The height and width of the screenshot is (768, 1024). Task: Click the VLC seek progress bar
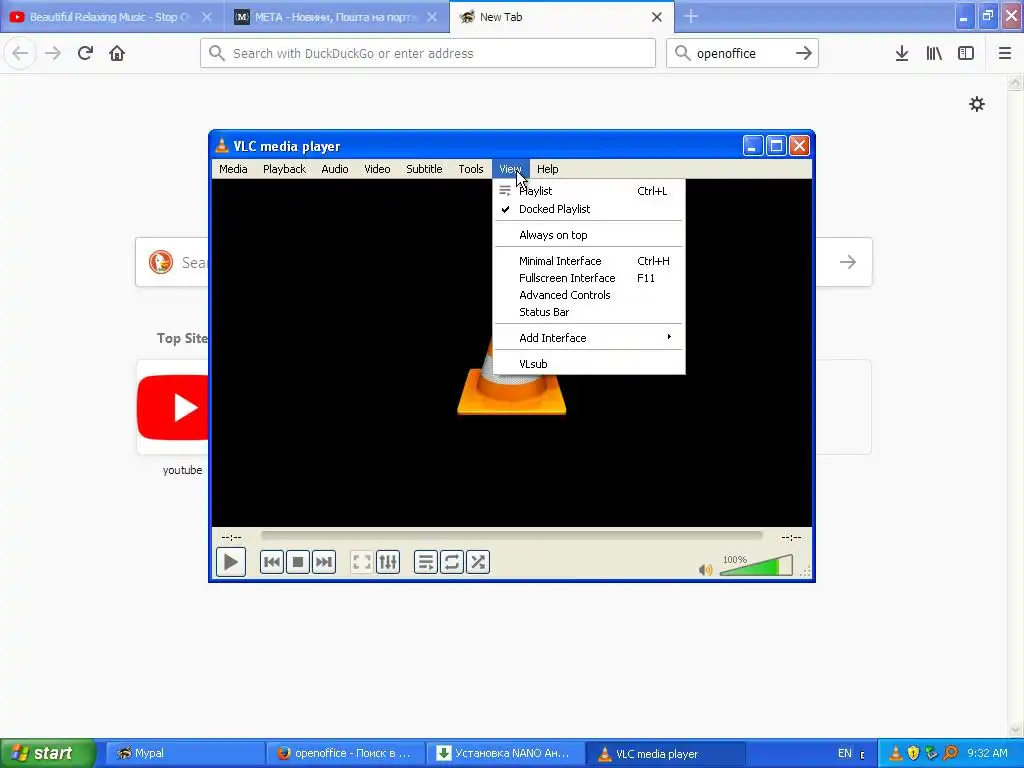coord(511,536)
